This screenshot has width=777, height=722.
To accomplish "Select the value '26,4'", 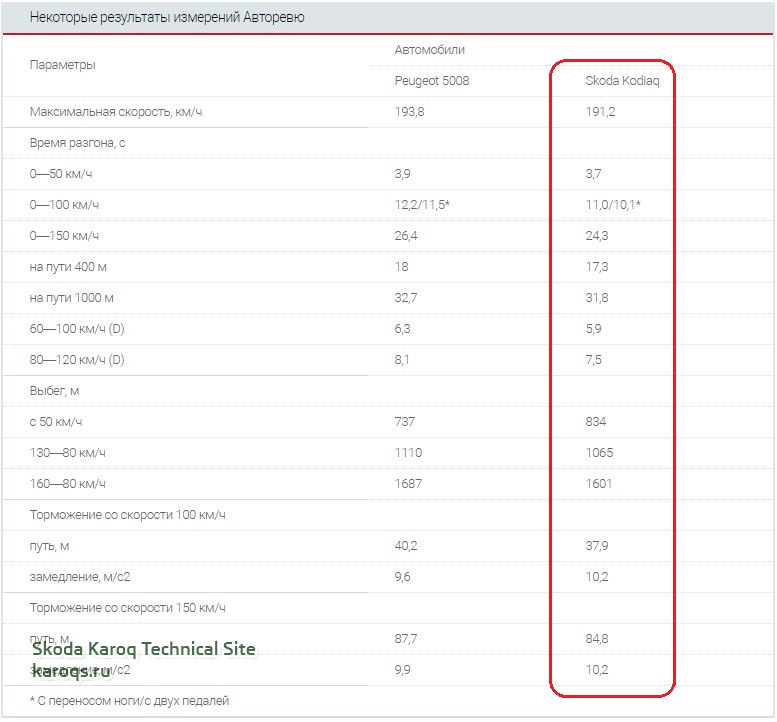I will tap(406, 236).
